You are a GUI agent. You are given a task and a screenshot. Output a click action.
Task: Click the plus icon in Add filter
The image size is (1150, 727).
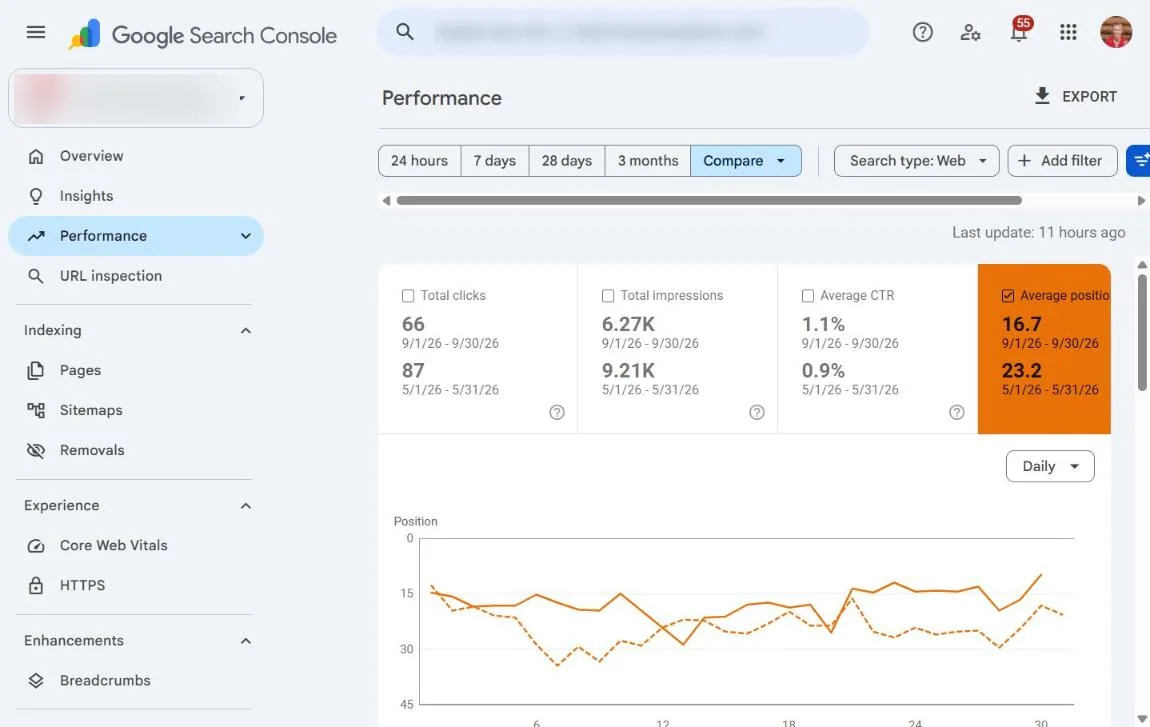(x=1025, y=161)
